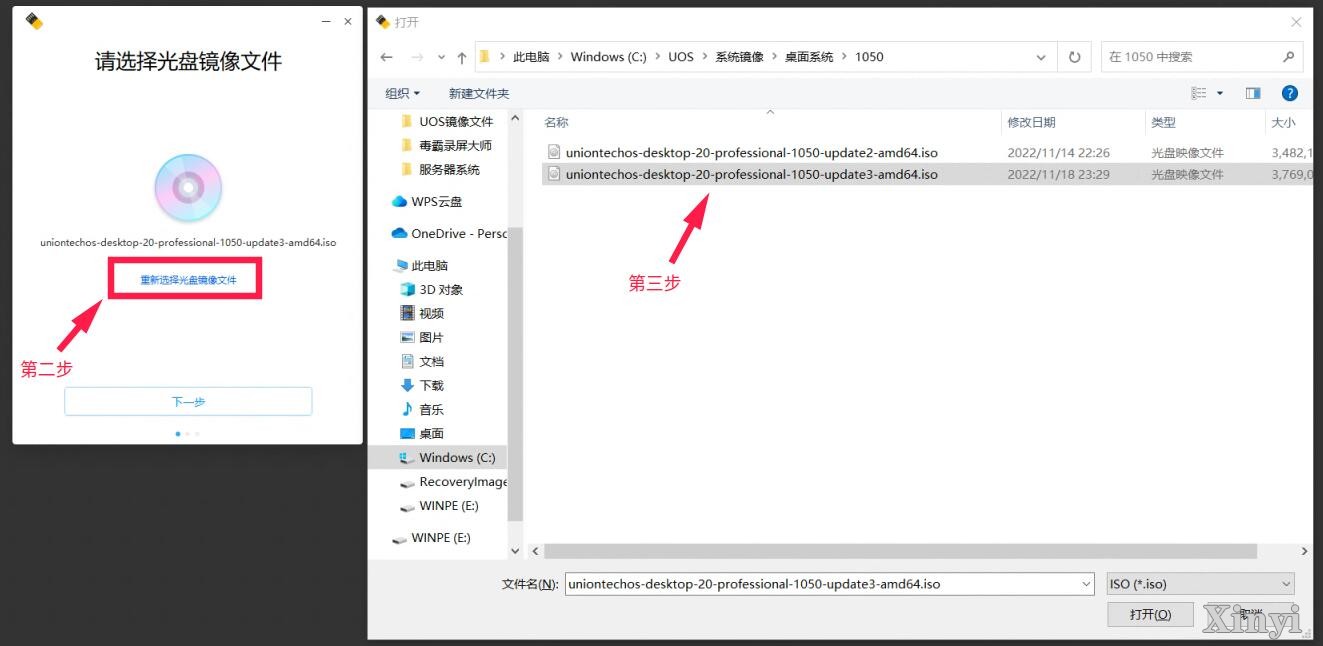
Task: Click horizontal scrollbar left arrow
Action: coord(535,551)
